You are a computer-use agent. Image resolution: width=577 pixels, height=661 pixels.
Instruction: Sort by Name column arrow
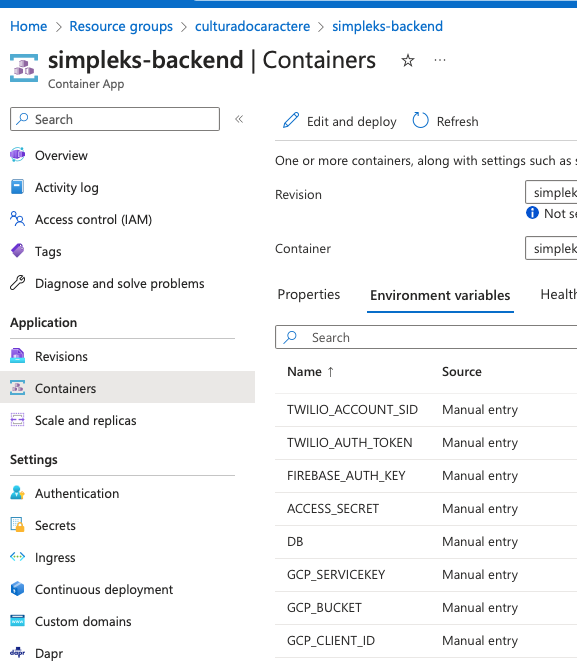[331, 372]
